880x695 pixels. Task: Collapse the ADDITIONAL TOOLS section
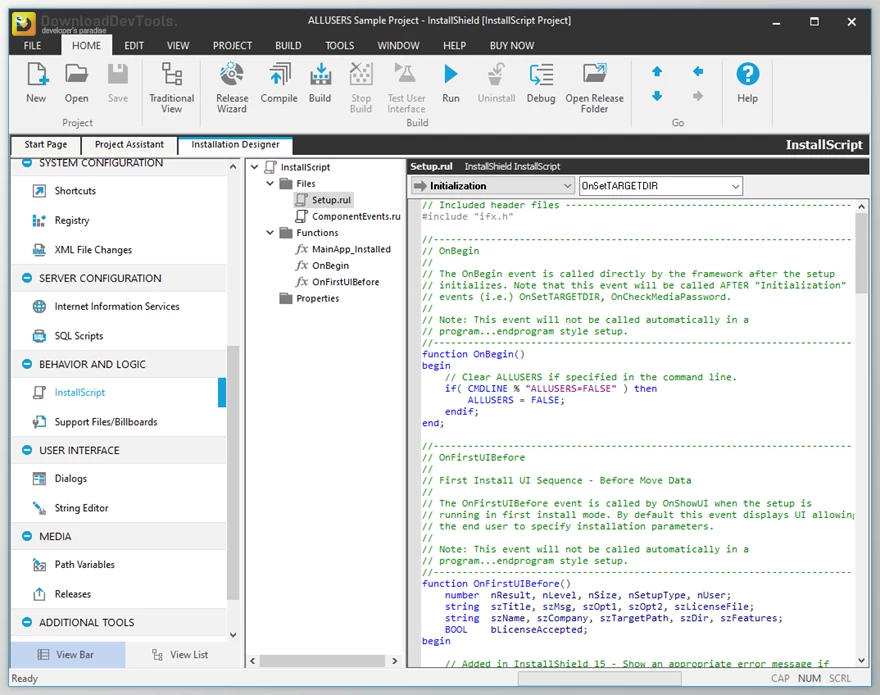pos(26,621)
